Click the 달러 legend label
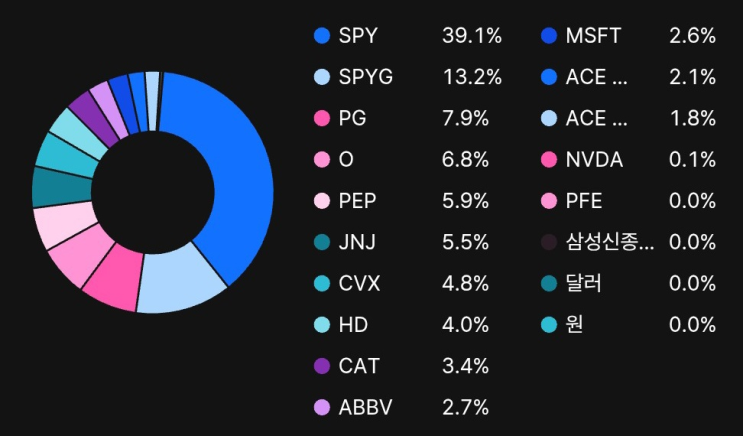 [x=584, y=283]
